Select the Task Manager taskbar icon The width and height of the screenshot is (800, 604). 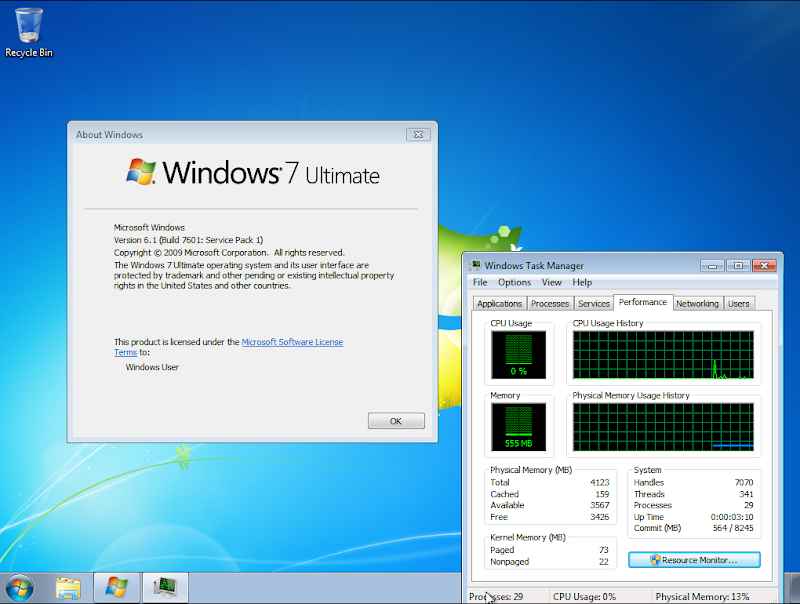[165, 588]
